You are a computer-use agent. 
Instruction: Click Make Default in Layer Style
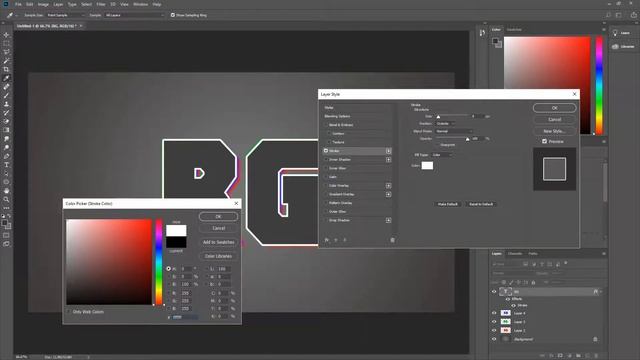[x=448, y=204]
